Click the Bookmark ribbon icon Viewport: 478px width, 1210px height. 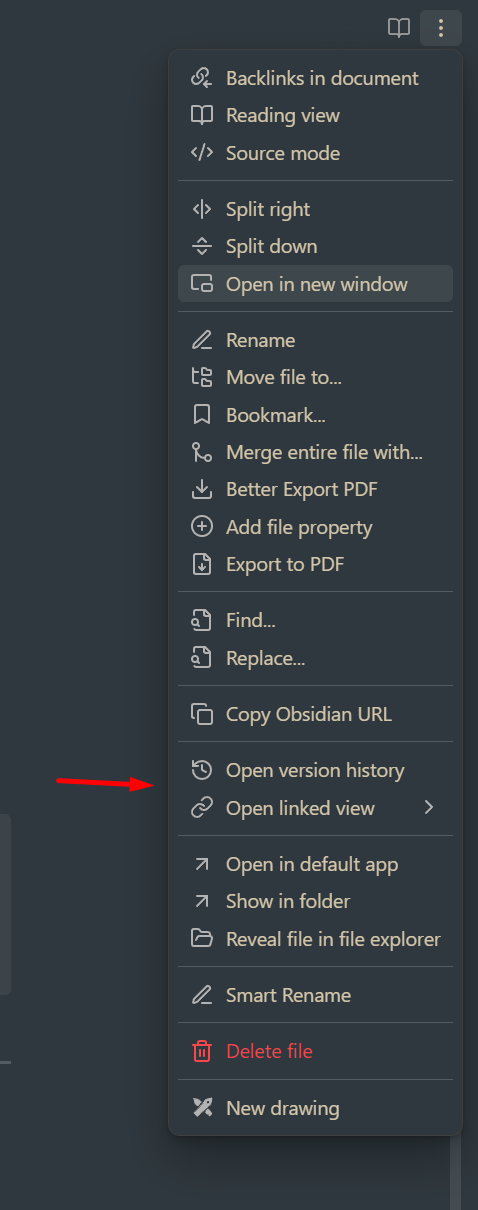(202, 415)
